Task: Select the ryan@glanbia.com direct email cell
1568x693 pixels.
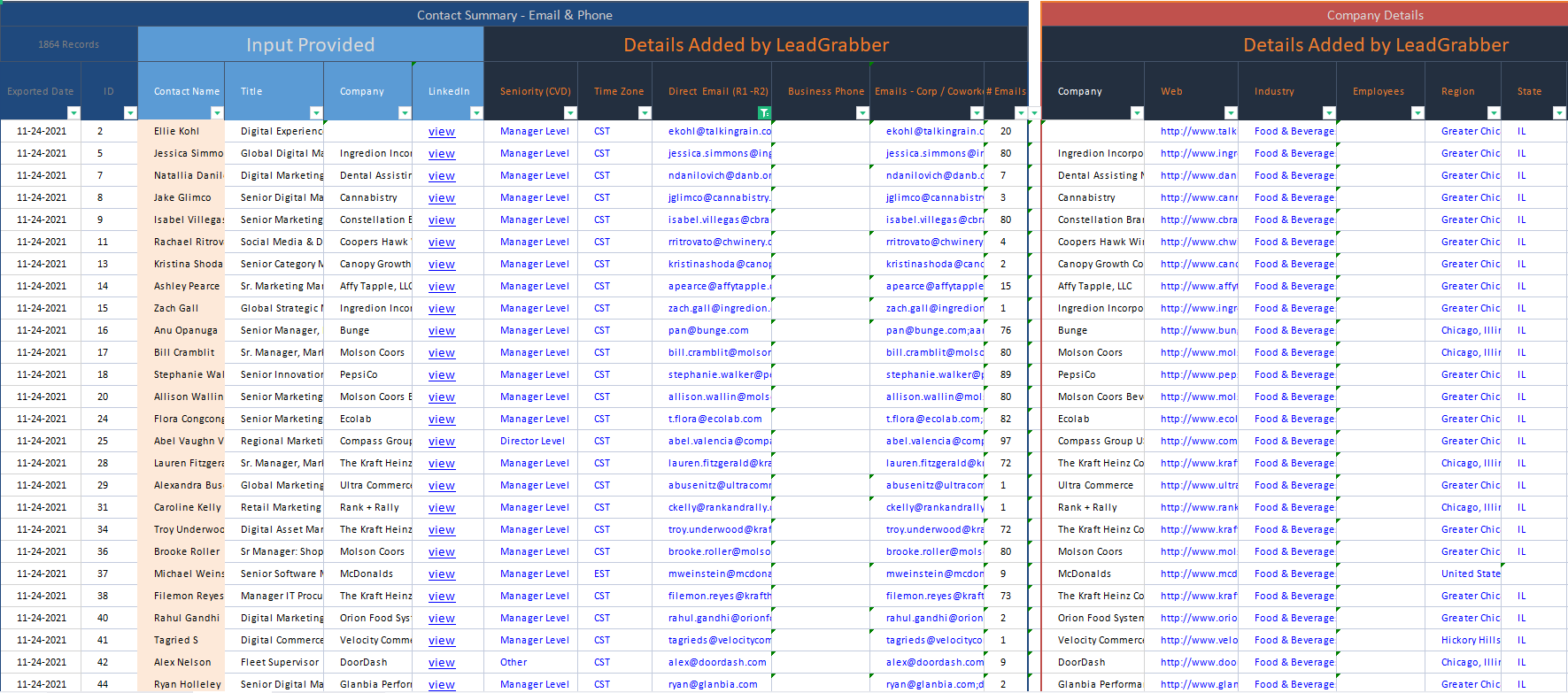Action: point(712,684)
